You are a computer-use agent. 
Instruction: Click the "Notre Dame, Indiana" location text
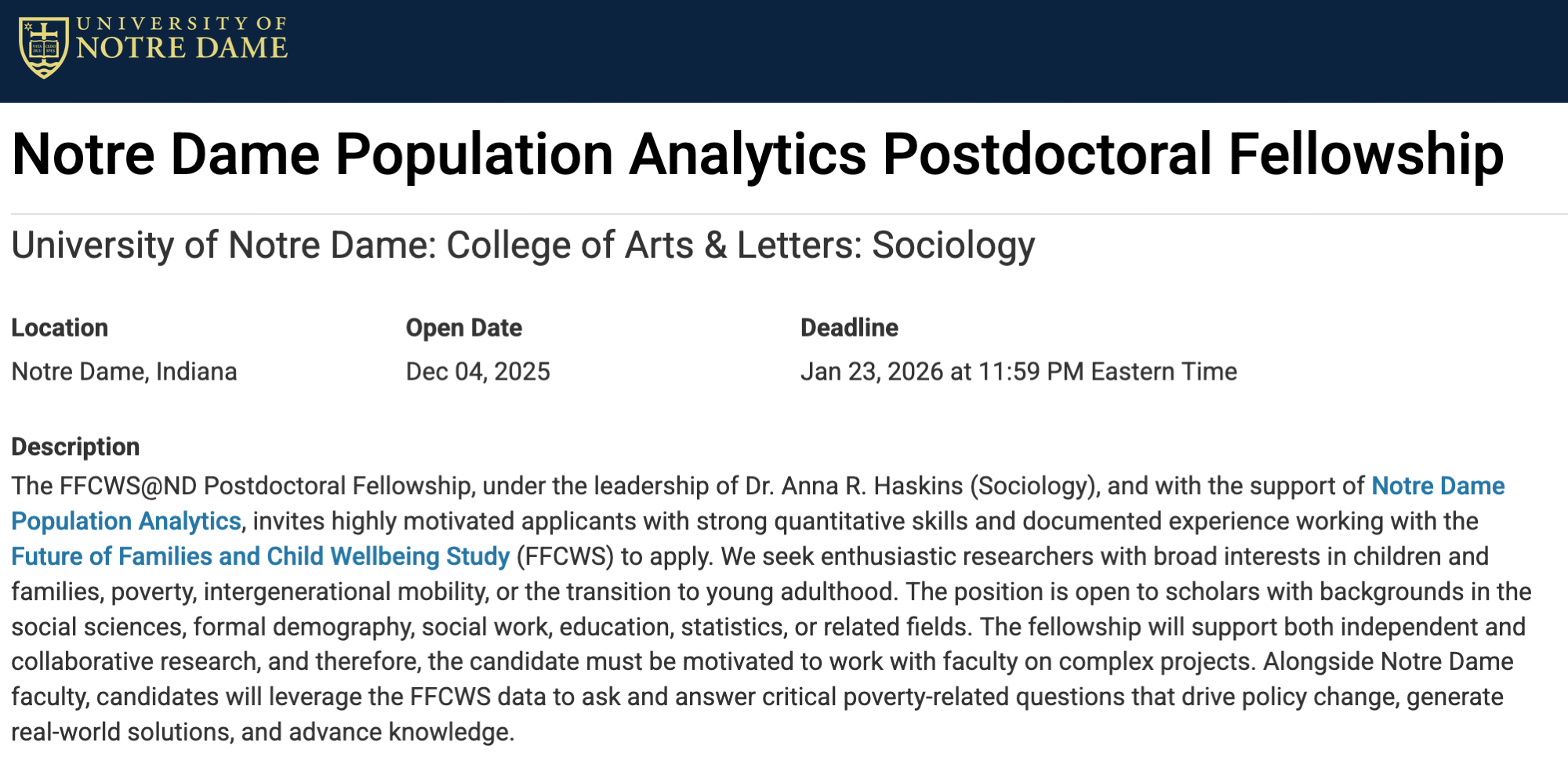[124, 372]
